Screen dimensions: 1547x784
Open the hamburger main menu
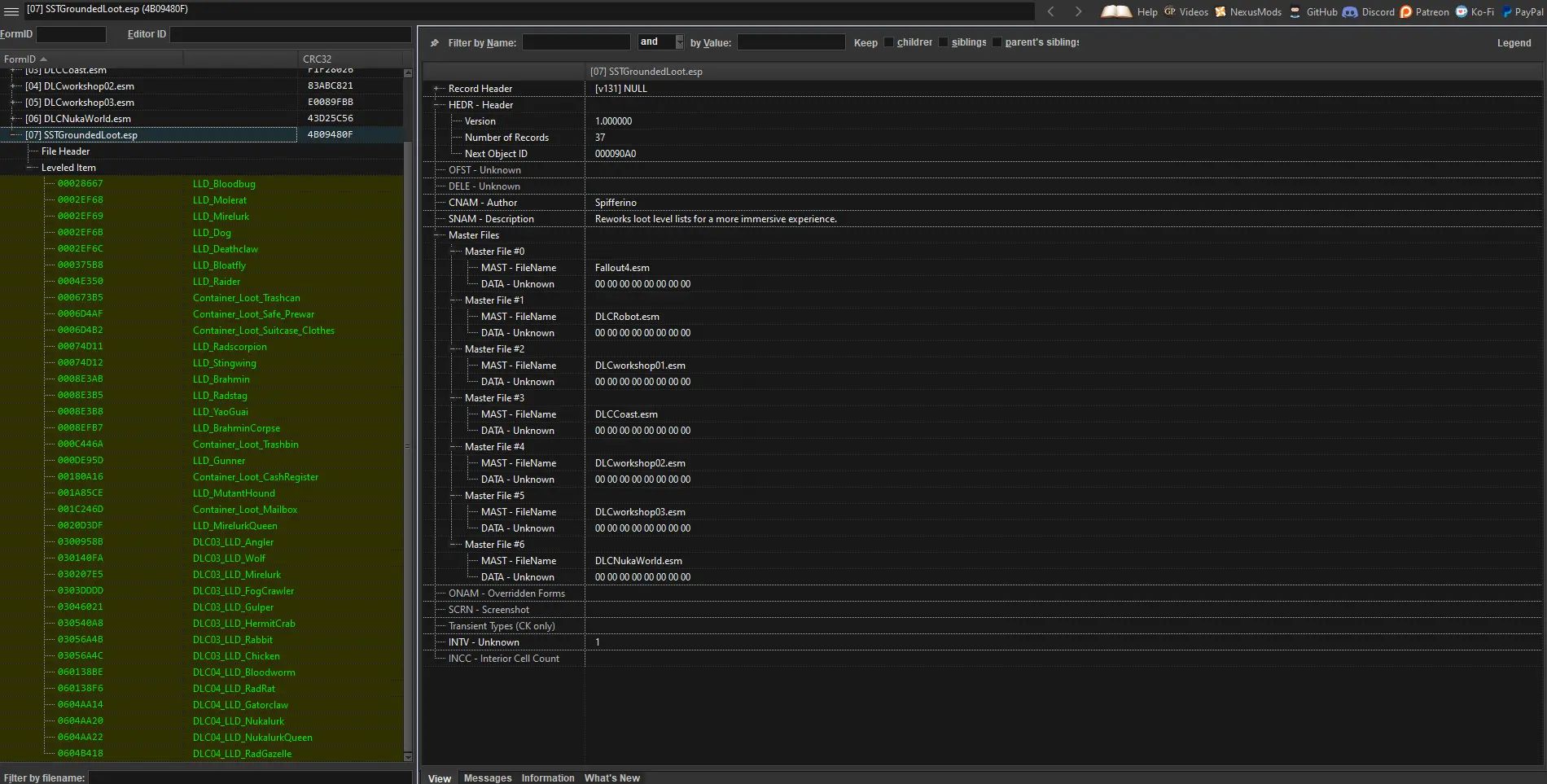click(x=11, y=11)
